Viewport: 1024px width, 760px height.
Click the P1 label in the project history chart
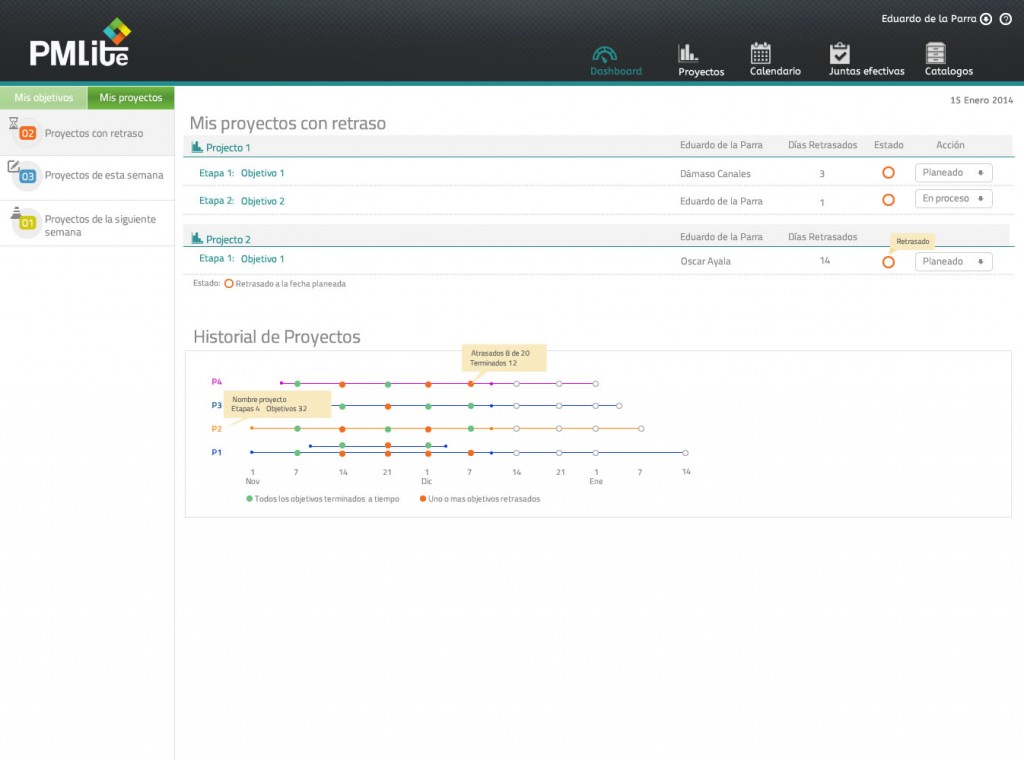click(x=217, y=452)
